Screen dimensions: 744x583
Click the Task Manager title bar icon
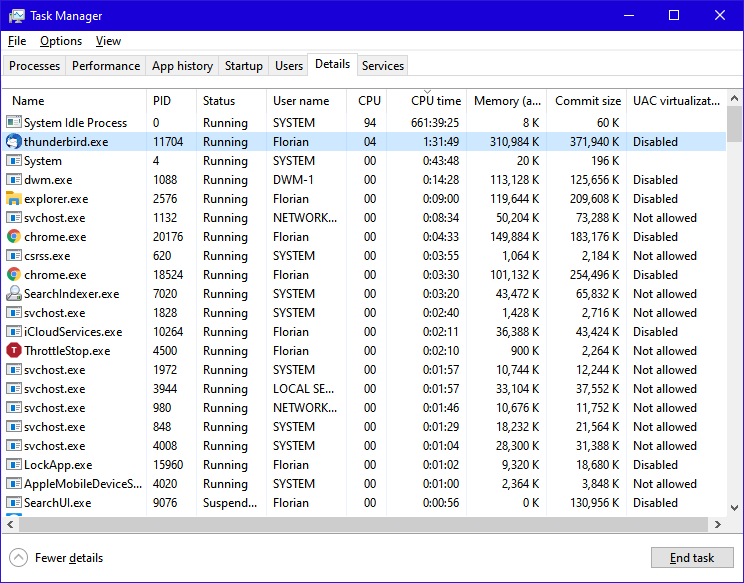17,16
